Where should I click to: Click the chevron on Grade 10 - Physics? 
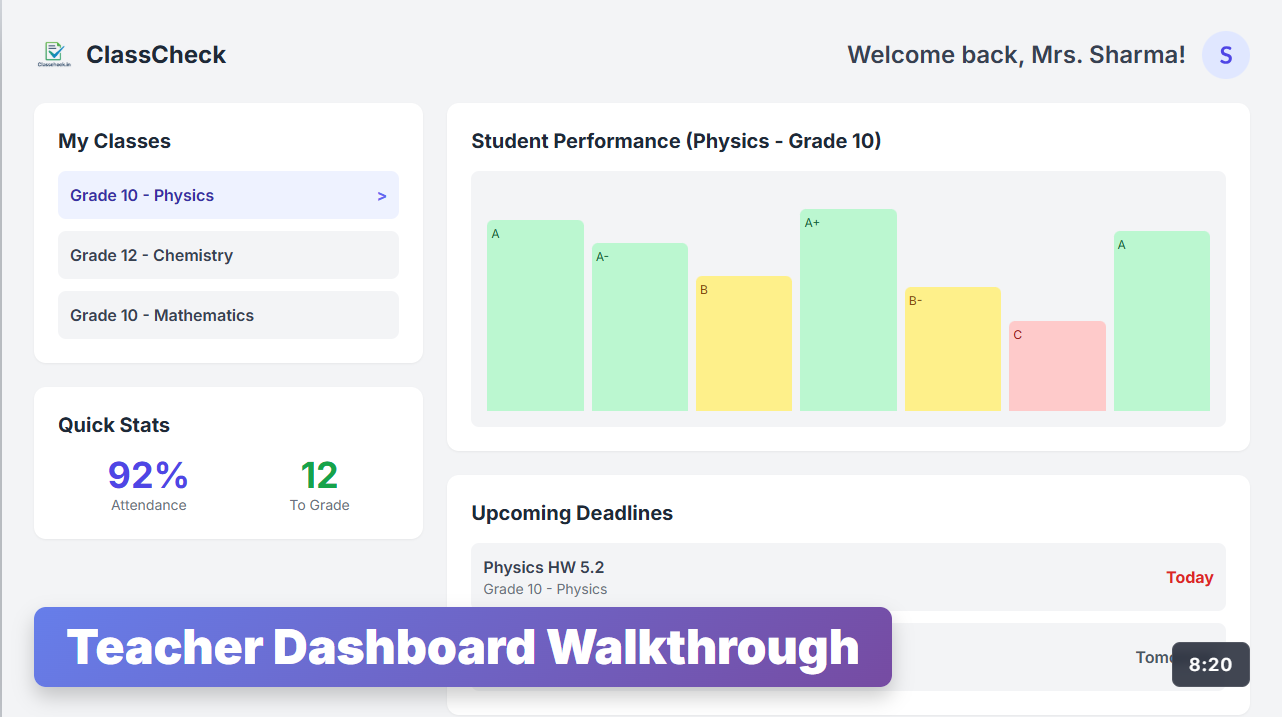tap(381, 196)
